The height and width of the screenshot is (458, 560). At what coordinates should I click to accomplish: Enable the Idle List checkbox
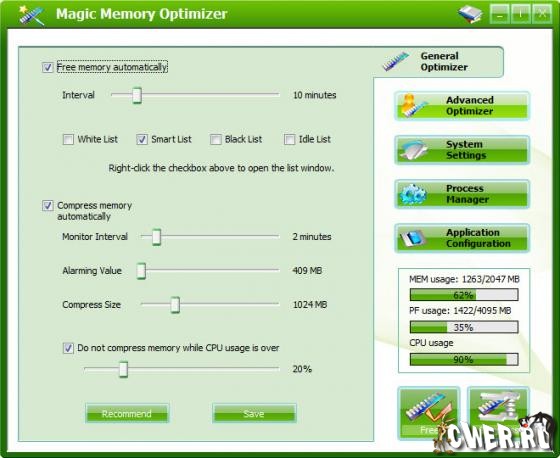[x=289, y=139]
